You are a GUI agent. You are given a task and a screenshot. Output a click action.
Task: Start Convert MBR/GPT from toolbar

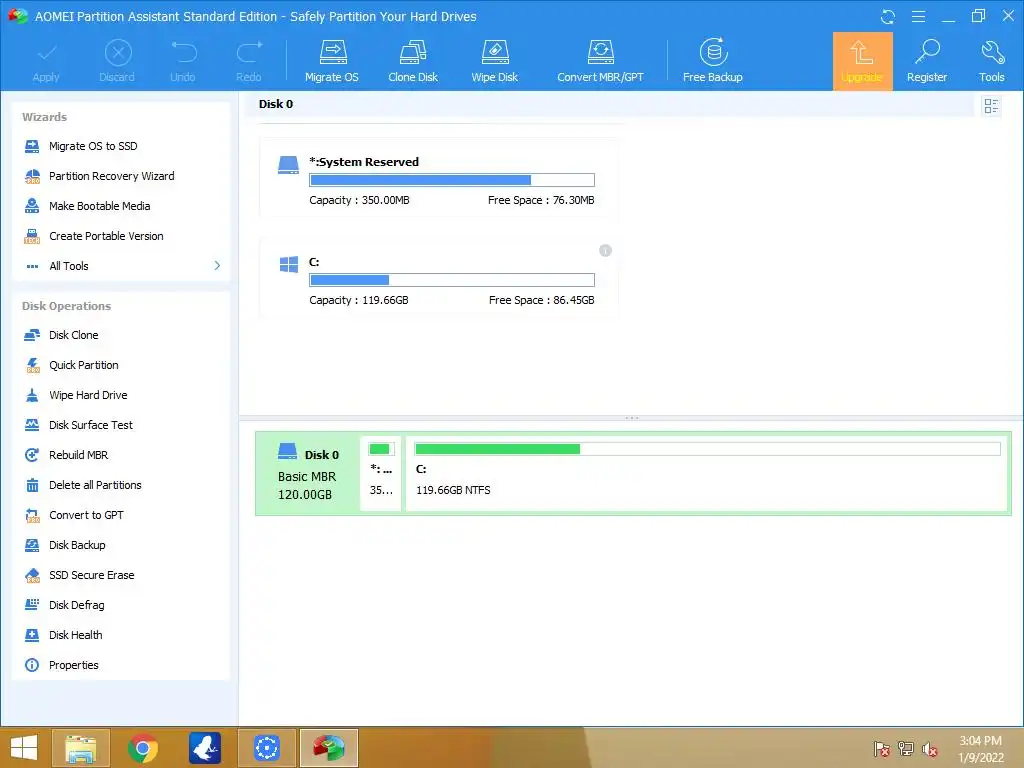coord(600,61)
